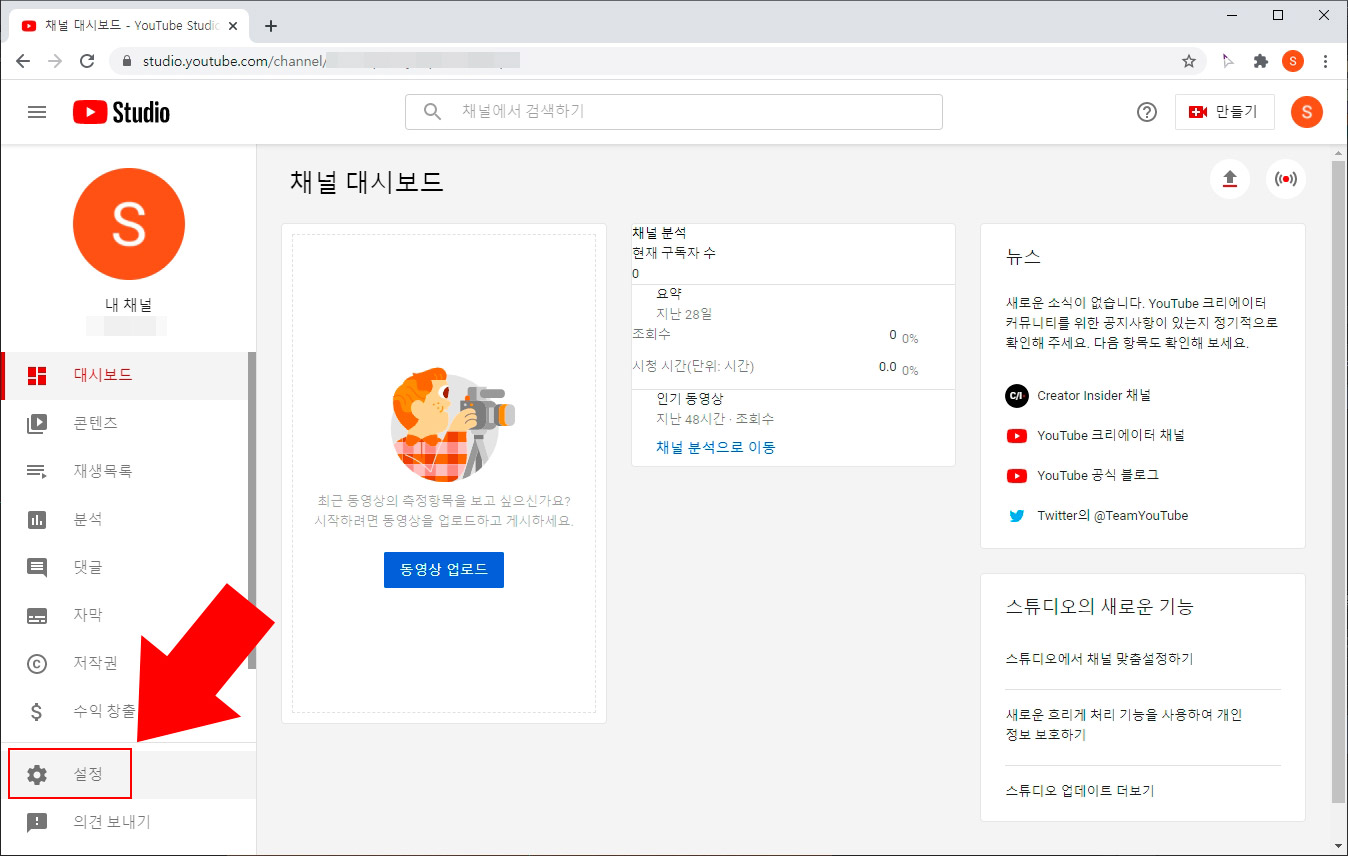Open the 수익 창출 monetization dollar icon

pyautogui.click(x=37, y=711)
